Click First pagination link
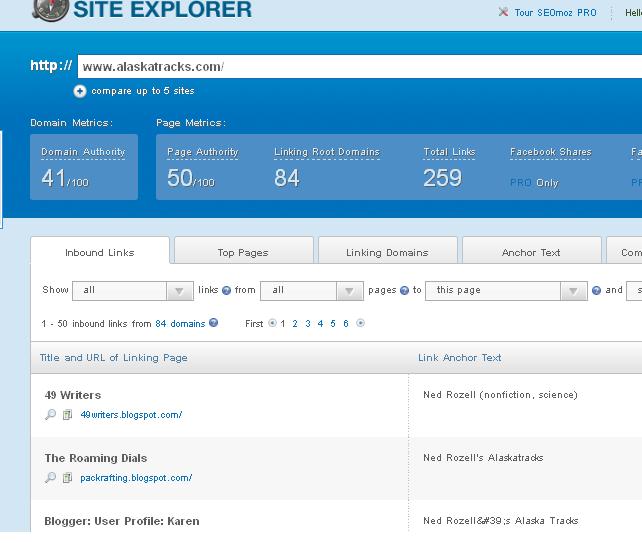Viewport: 642px width, 543px height. [x=254, y=324]
